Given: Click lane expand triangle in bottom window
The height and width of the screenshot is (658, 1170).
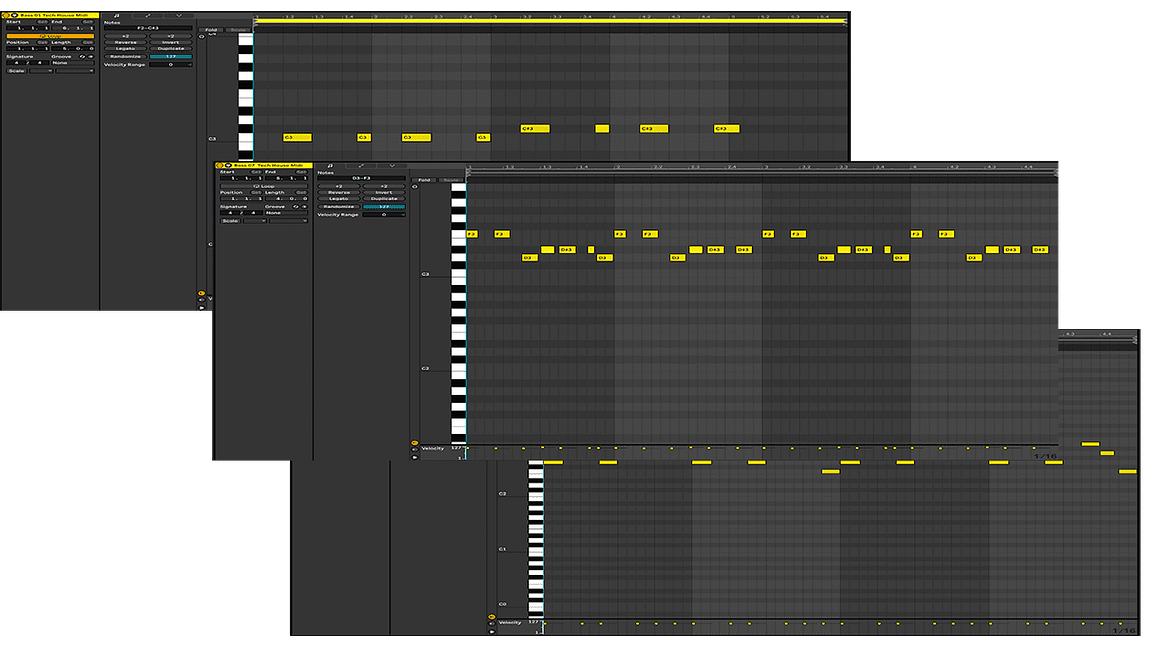Looking at the screenshot, I should pos(491,631).
